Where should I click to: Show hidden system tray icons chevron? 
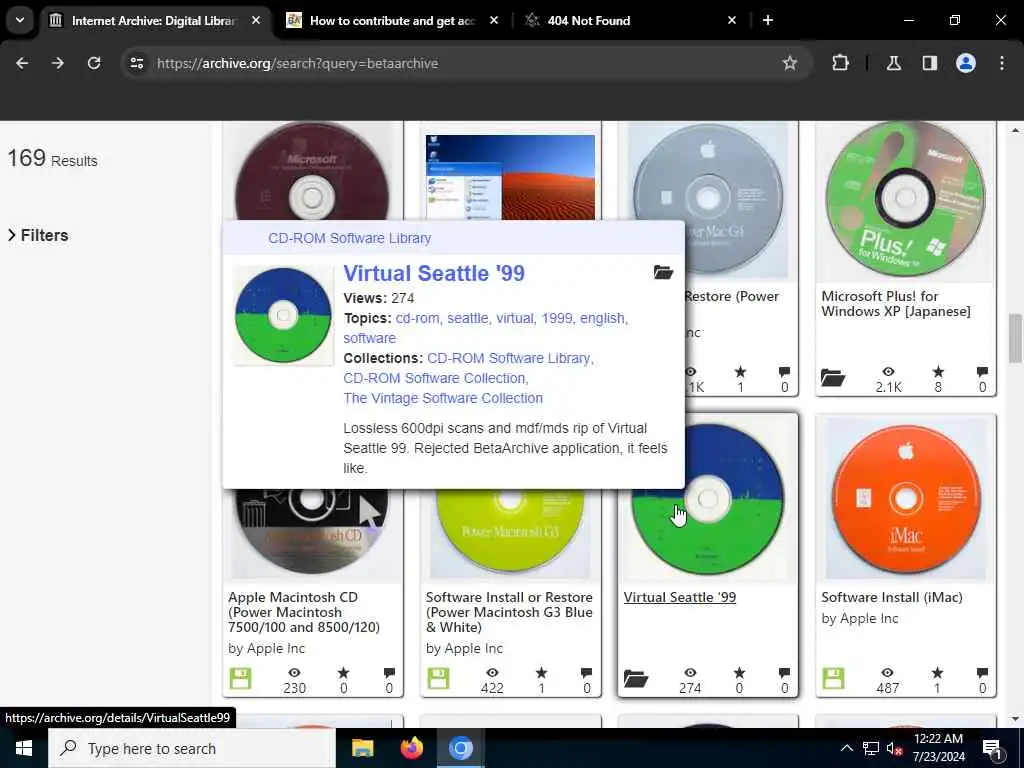(846, 748)
